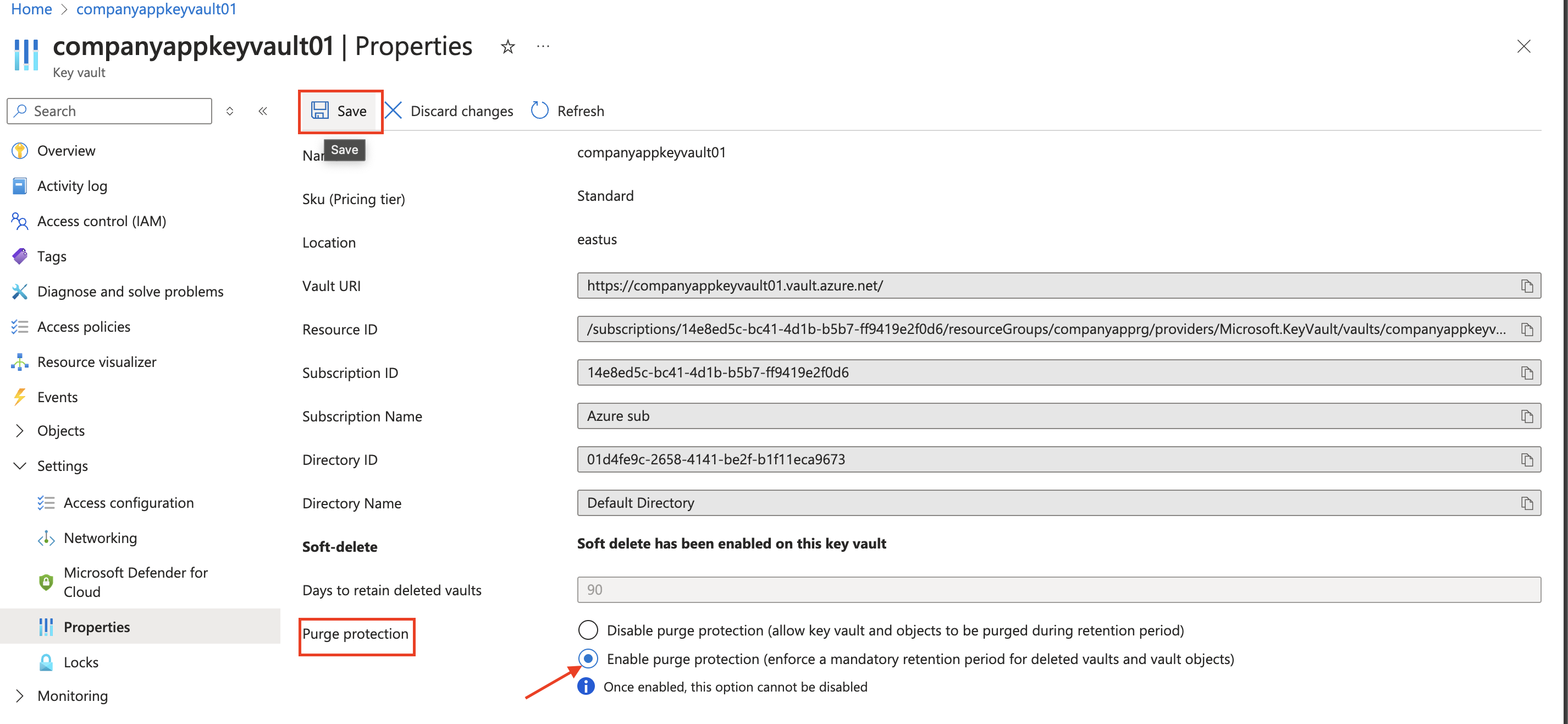Click the Events lightning bolt icon
Screen dimensions: 1568x724
(x=19, y=397)
